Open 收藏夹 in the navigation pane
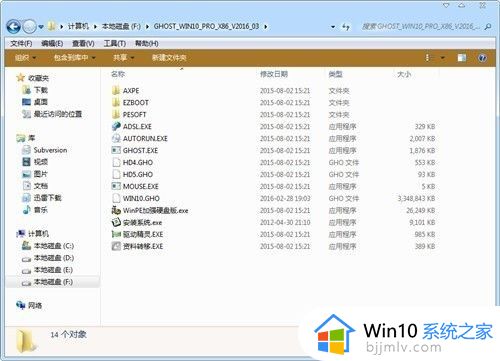The width and height of the screenshot is (500, 361). (x=39, y=78)
